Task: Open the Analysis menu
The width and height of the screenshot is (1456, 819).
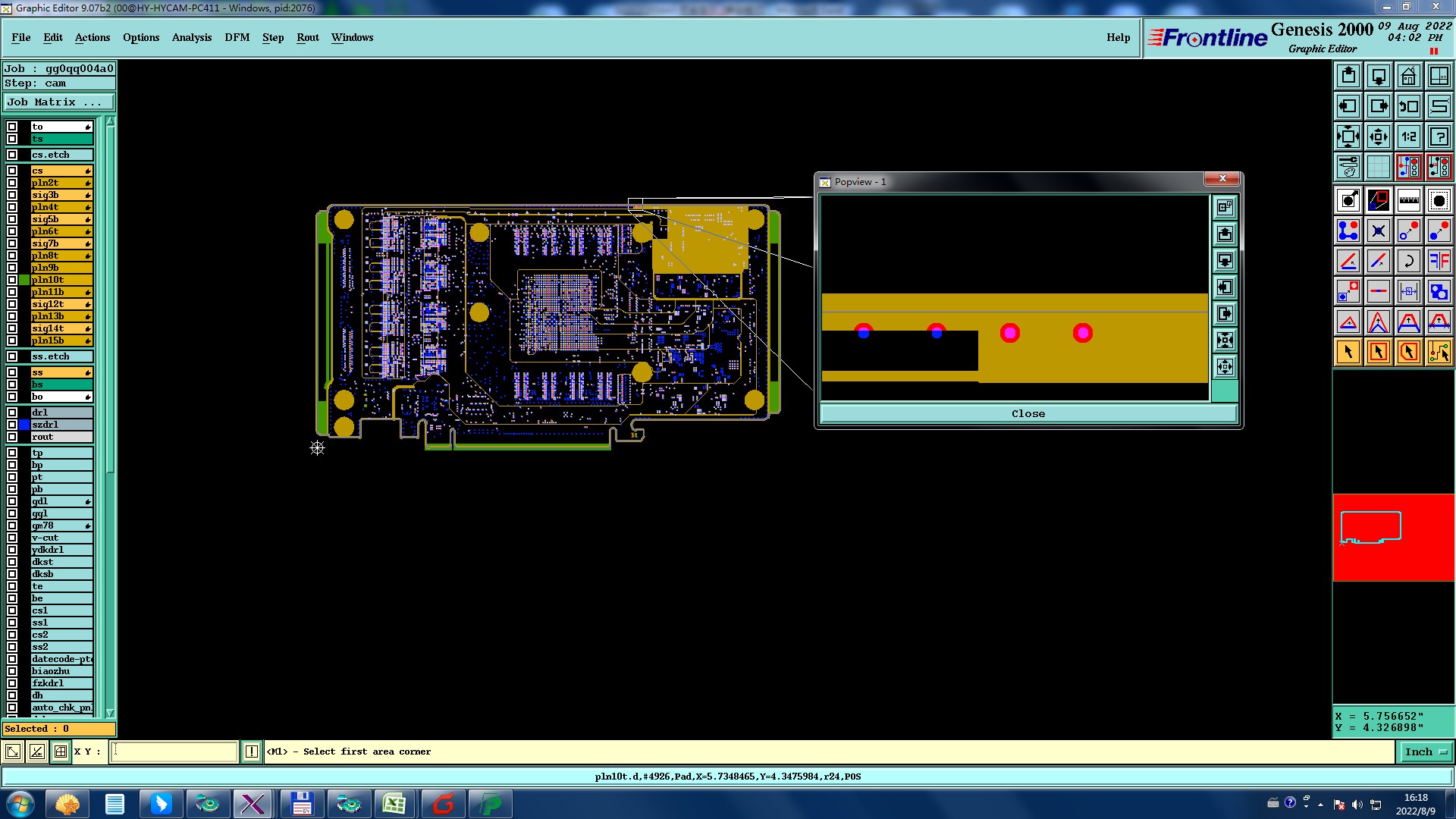Action: pos(191,37)
